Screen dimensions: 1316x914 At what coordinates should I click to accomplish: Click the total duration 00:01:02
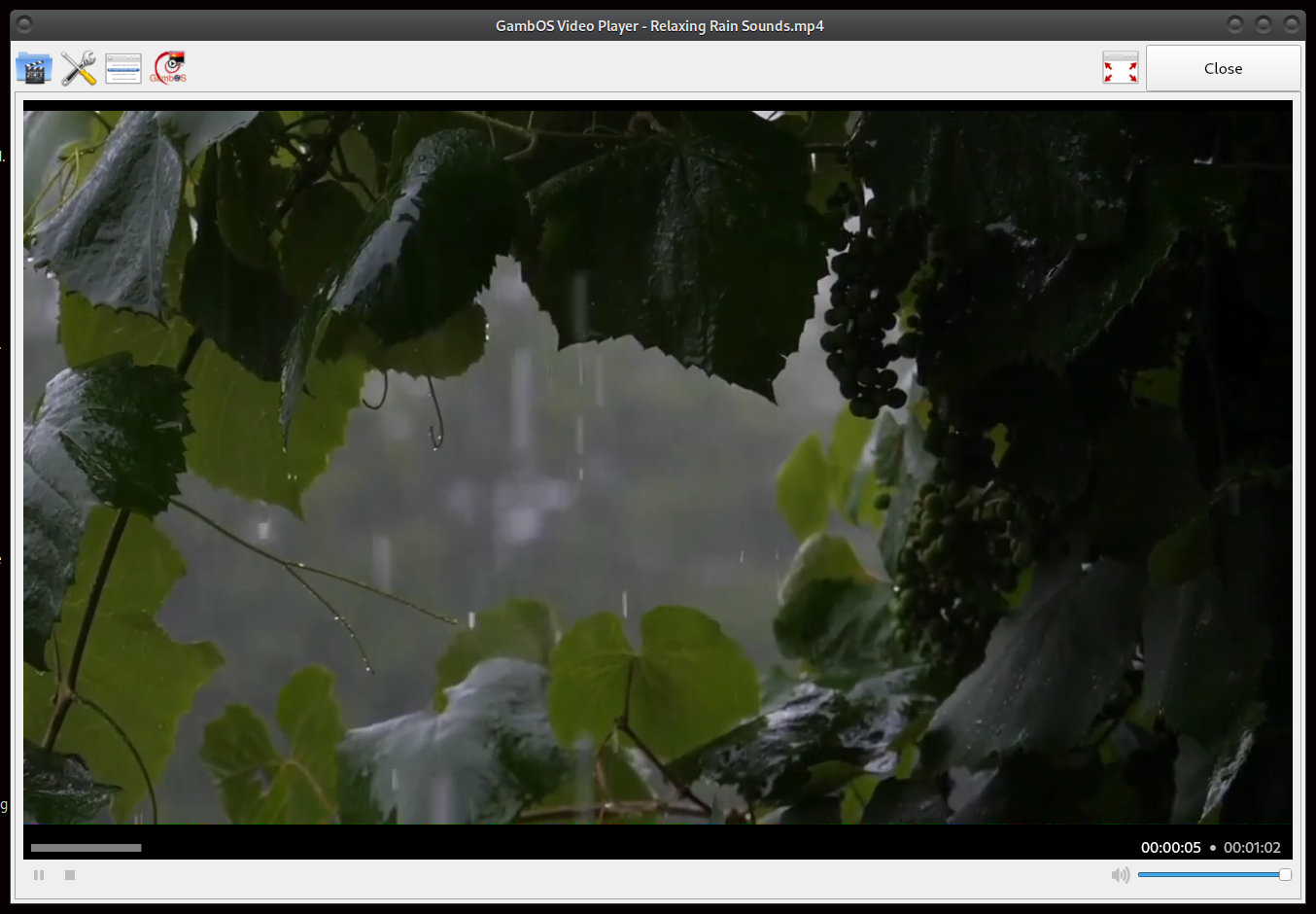1252,848
